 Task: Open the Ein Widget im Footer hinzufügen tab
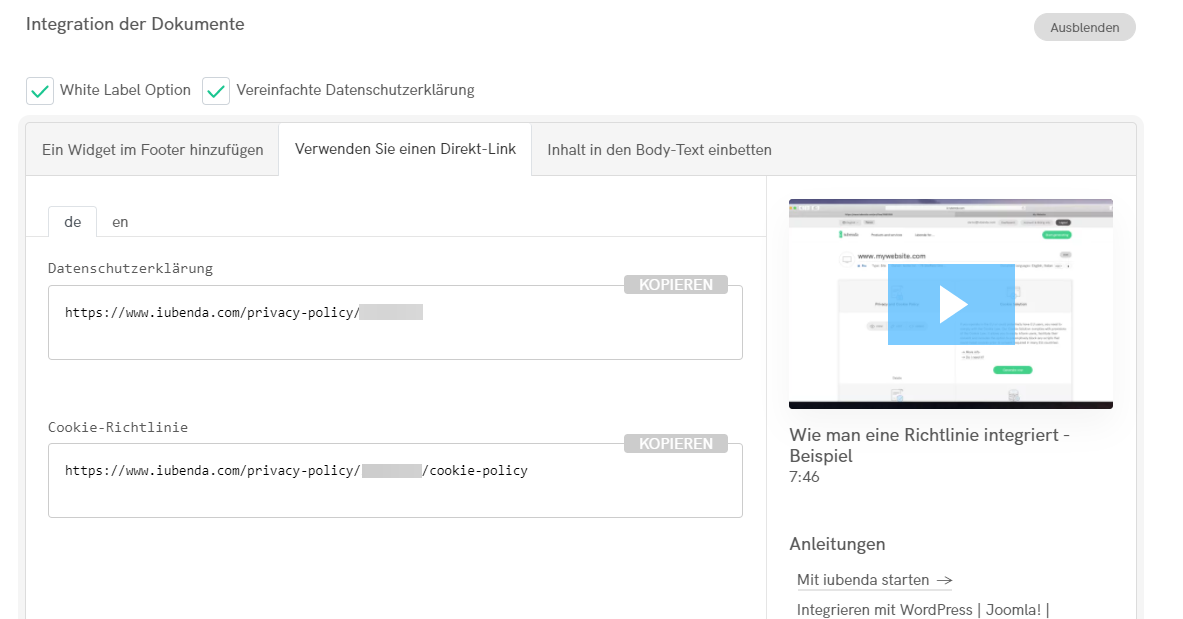[x=152, y=150]
